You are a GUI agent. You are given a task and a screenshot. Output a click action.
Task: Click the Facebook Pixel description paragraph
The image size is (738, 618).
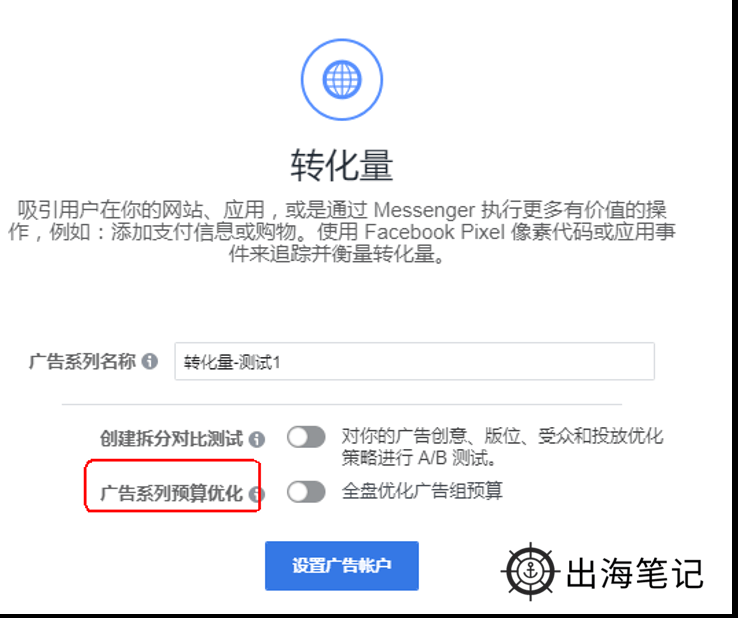click(x=342, y=232)
